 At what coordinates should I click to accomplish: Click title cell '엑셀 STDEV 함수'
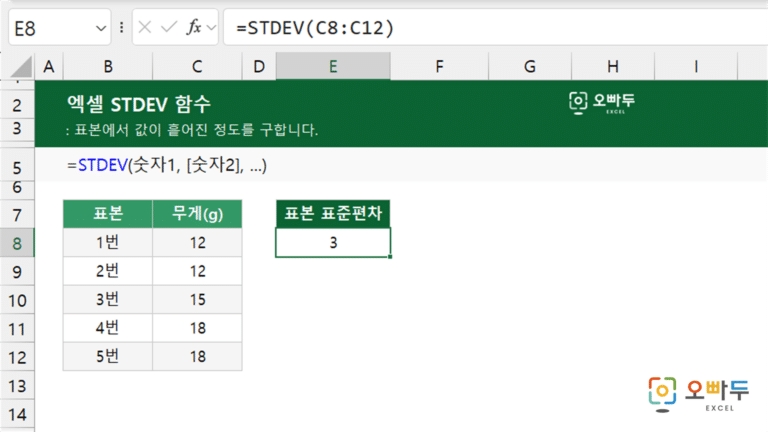pos(139,104)
